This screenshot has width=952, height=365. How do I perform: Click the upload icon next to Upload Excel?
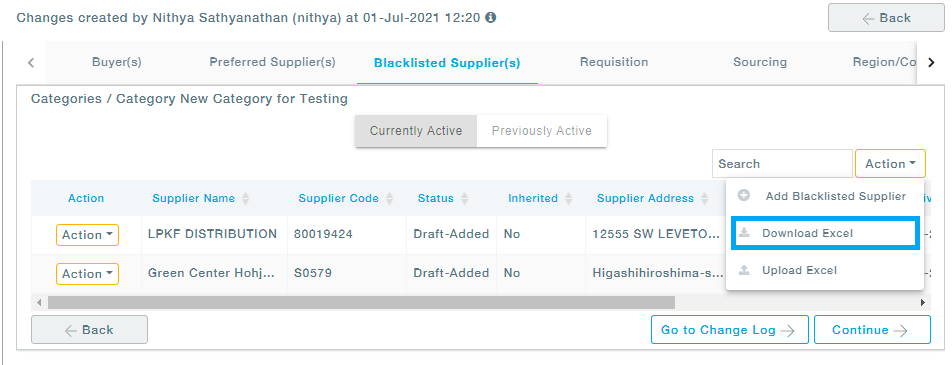coord(744,270)
